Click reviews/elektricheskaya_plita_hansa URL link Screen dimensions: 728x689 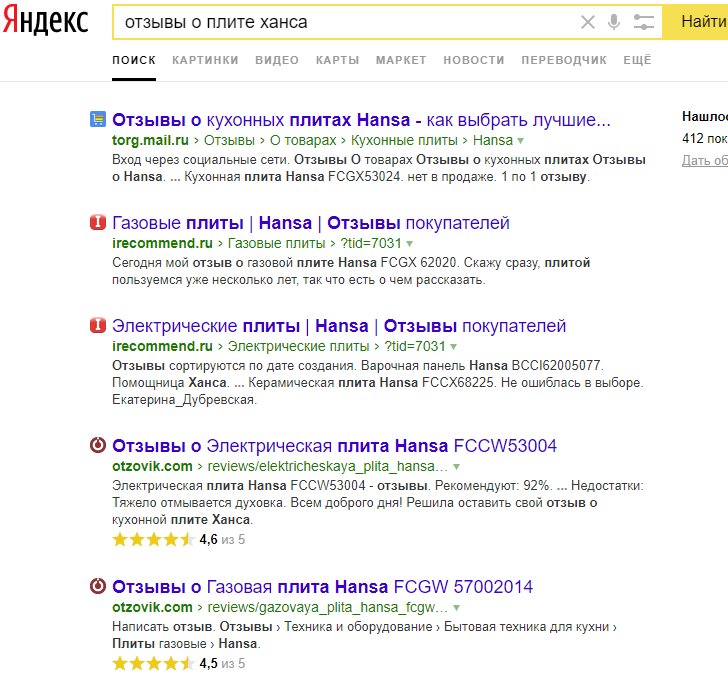(327, 466)
